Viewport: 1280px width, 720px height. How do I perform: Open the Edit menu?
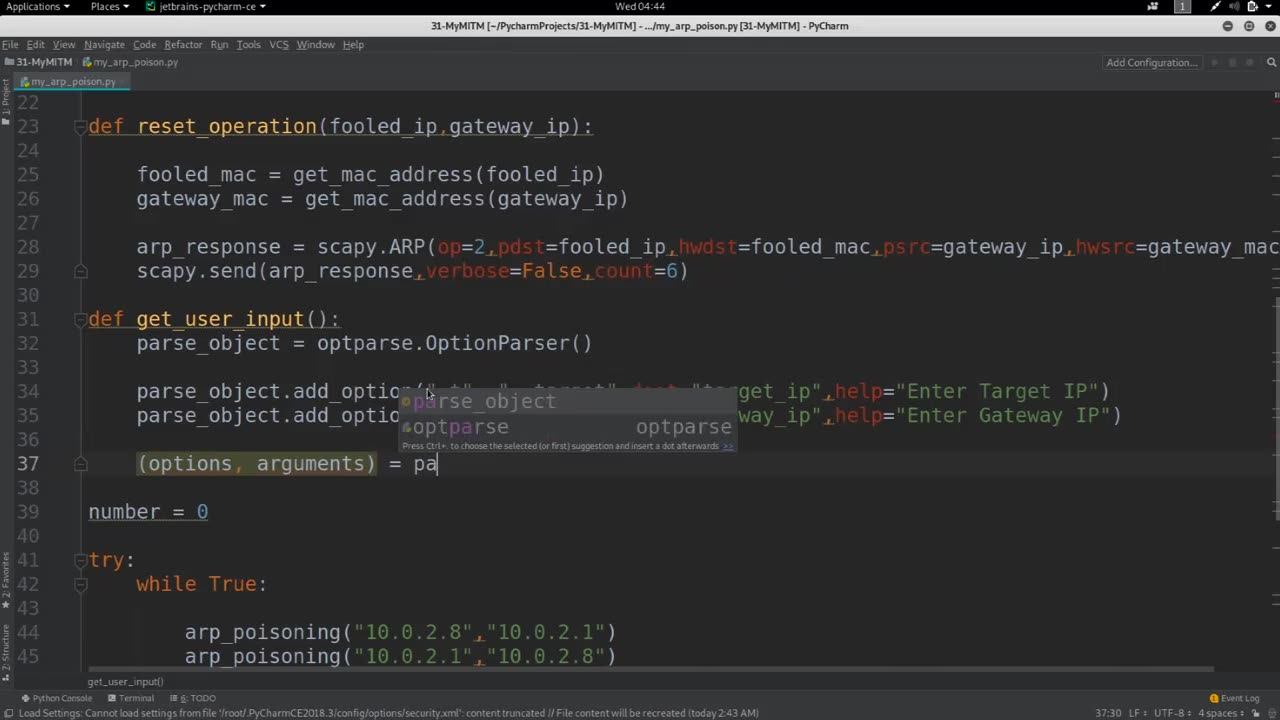coord(35,44)
